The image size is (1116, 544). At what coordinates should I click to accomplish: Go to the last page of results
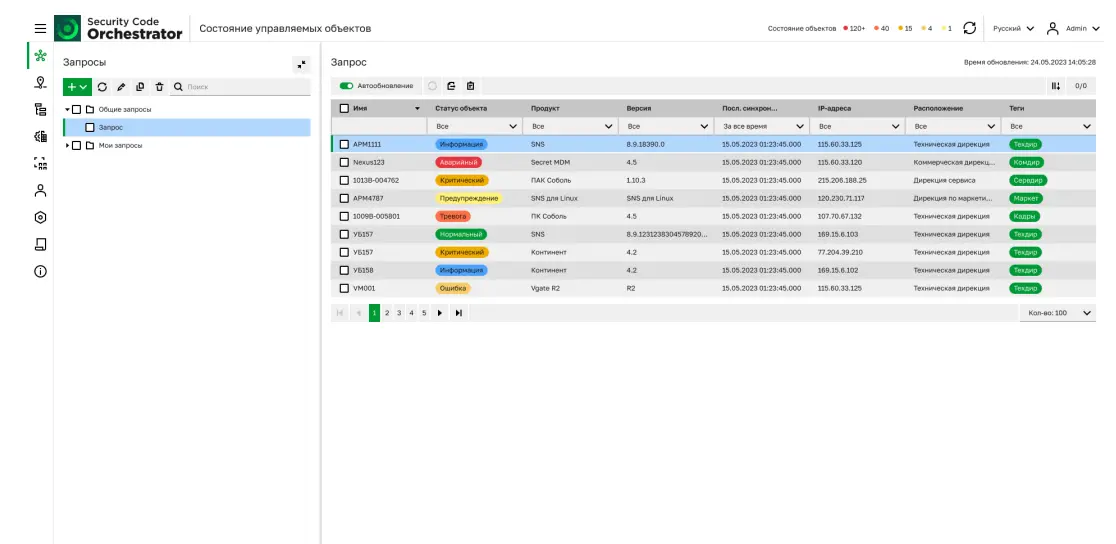pyautogui.click(x=458, y=313)
